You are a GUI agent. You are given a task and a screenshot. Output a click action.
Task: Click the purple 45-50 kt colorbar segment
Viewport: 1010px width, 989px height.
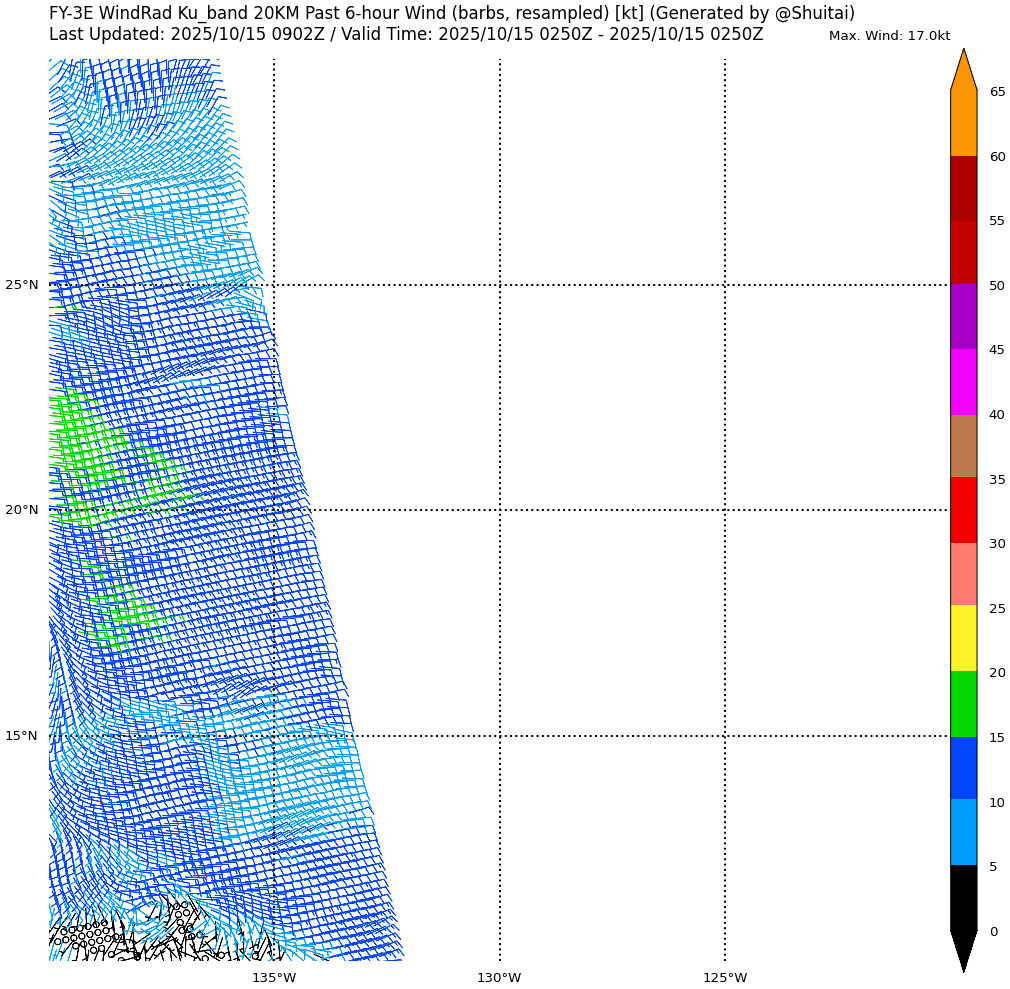(x=963, y=316)
